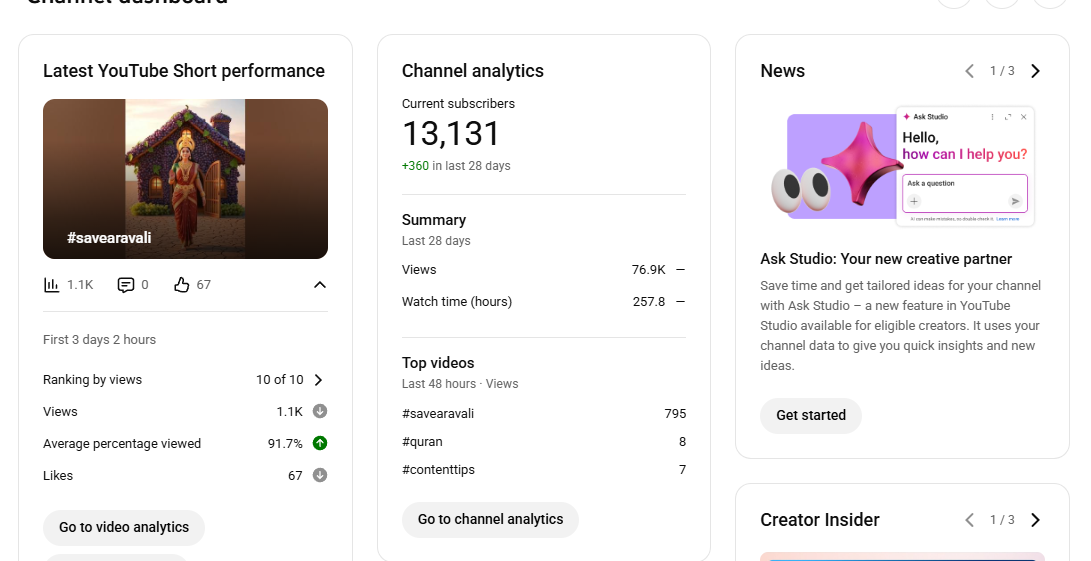Collapse the Short performance details chevron
Viewport: 1091px width, 561px height.
320,285
